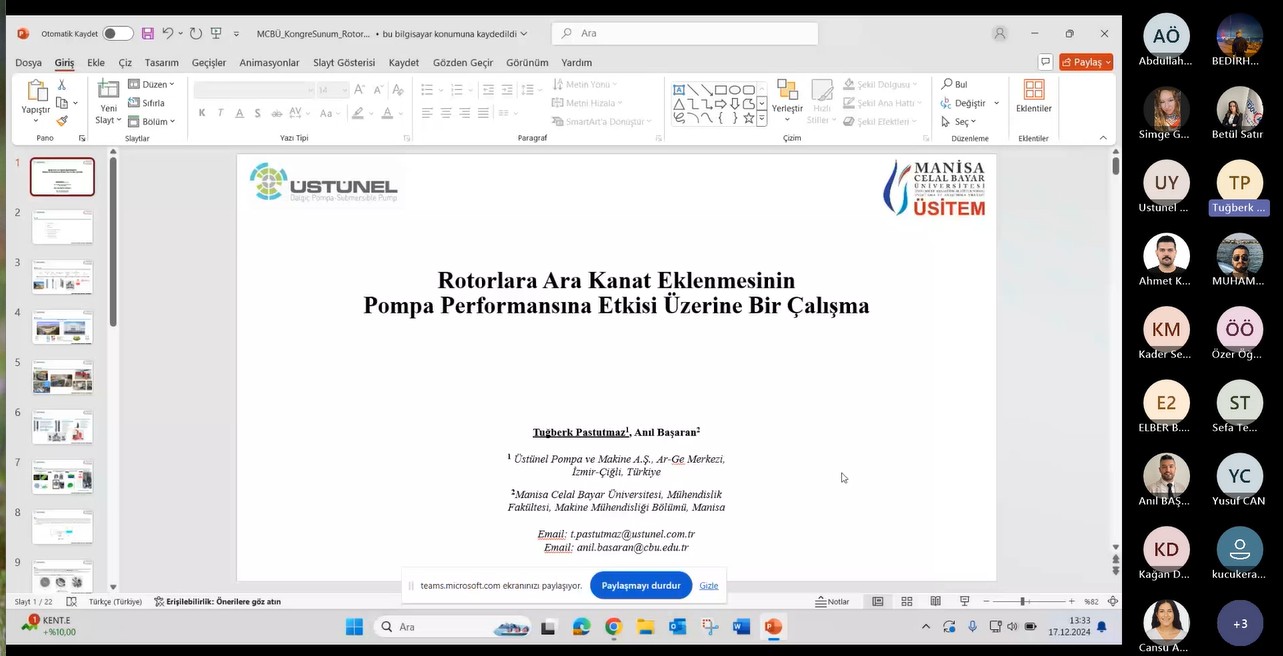Click the Yerleştir arrange icon
This screenshot has width=1283, height=656.
[787, 90]
